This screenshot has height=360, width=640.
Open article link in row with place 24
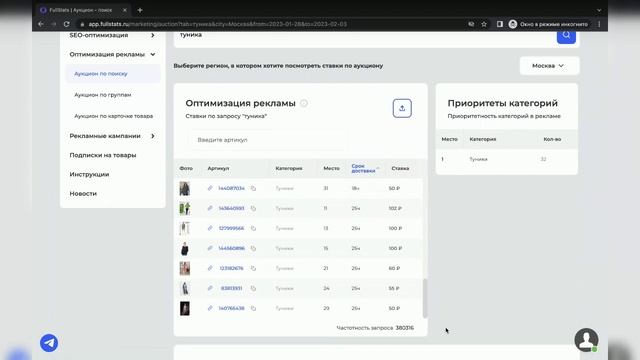(231, 288)
